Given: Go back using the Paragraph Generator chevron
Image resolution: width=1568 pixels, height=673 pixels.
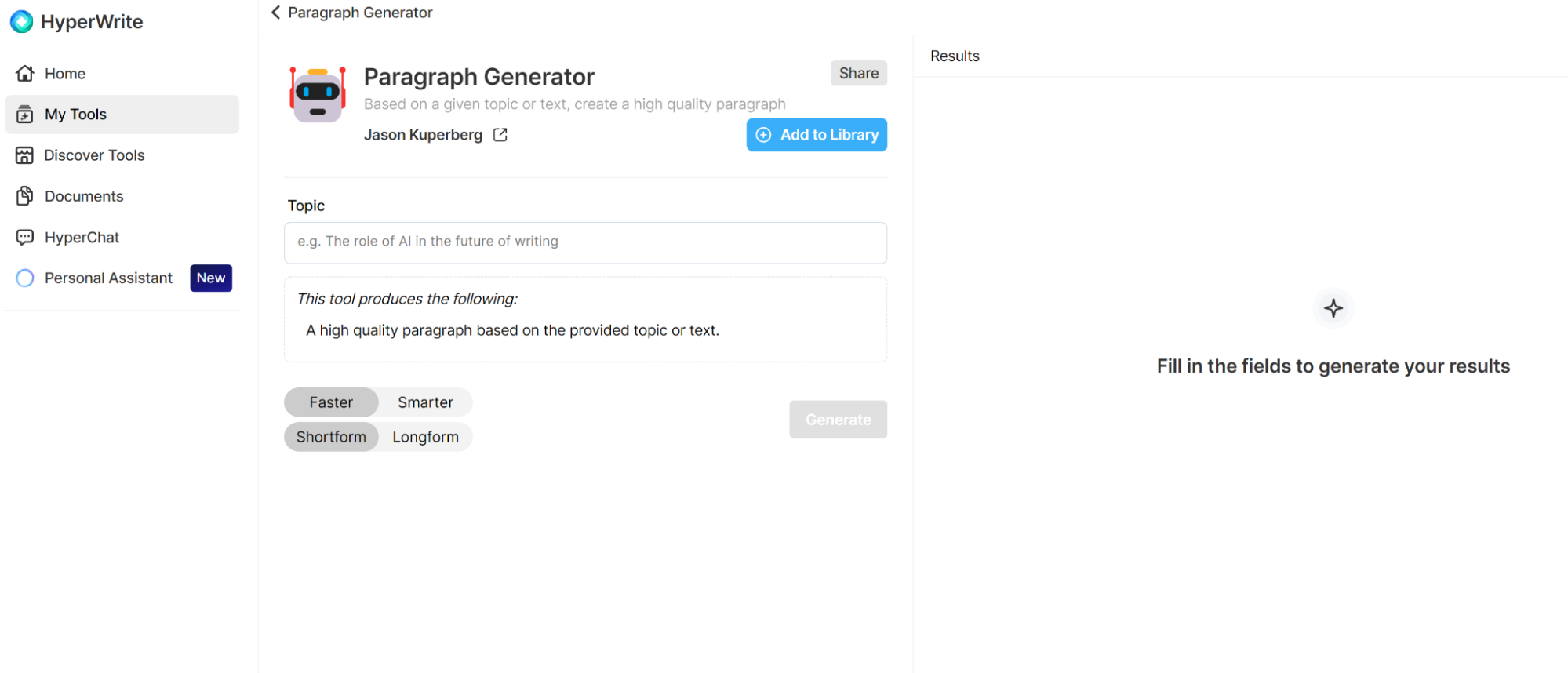Looking at the screenshot, I should tap(275, 13).
